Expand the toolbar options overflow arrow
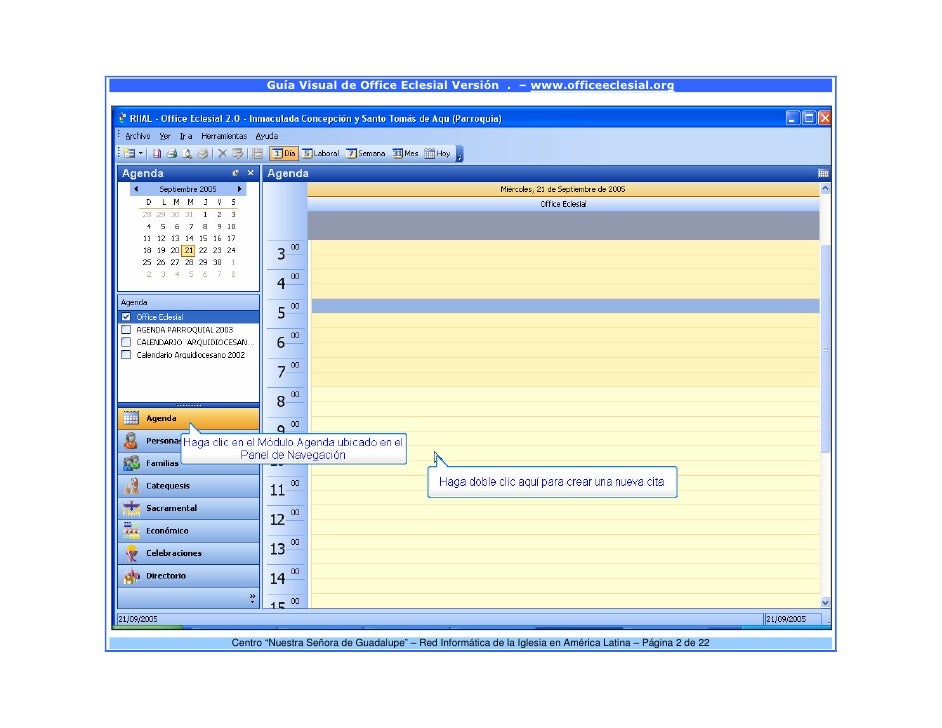This screenshot has width=942, height=728. pyautogui.click(x=460, y=154)
